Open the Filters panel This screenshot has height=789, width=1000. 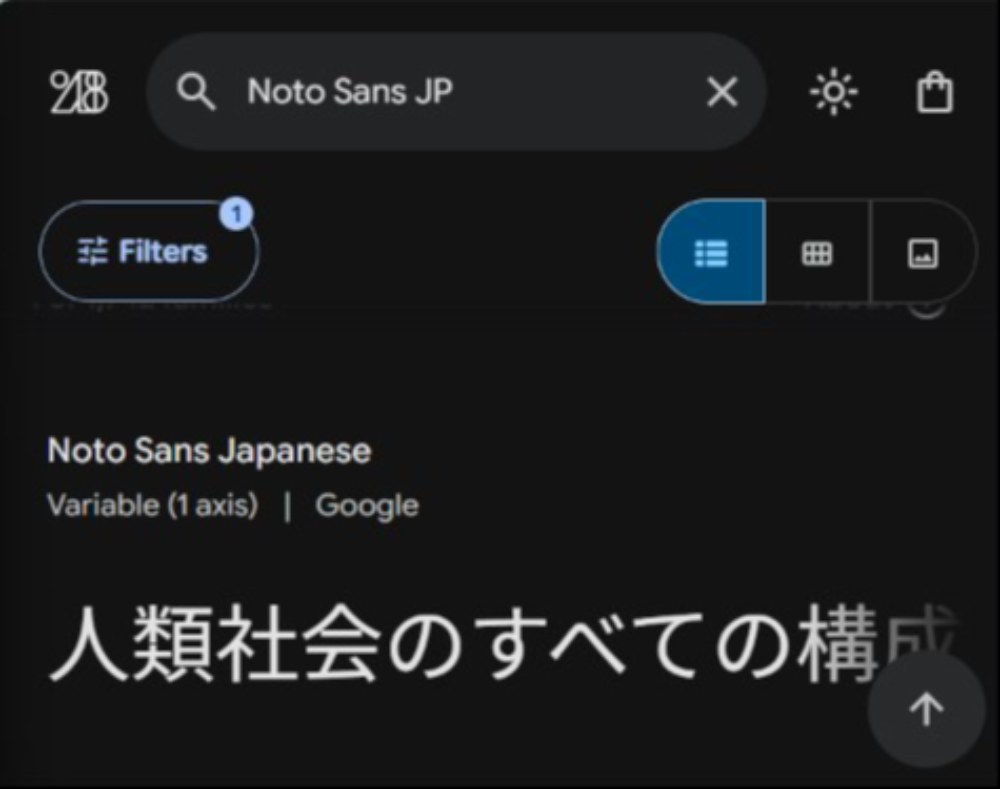149,251
